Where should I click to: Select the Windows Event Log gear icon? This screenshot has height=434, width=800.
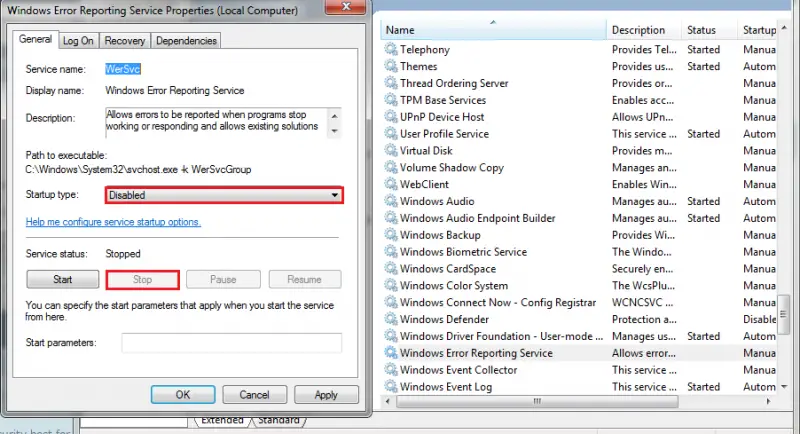click(x=391, y=386)
